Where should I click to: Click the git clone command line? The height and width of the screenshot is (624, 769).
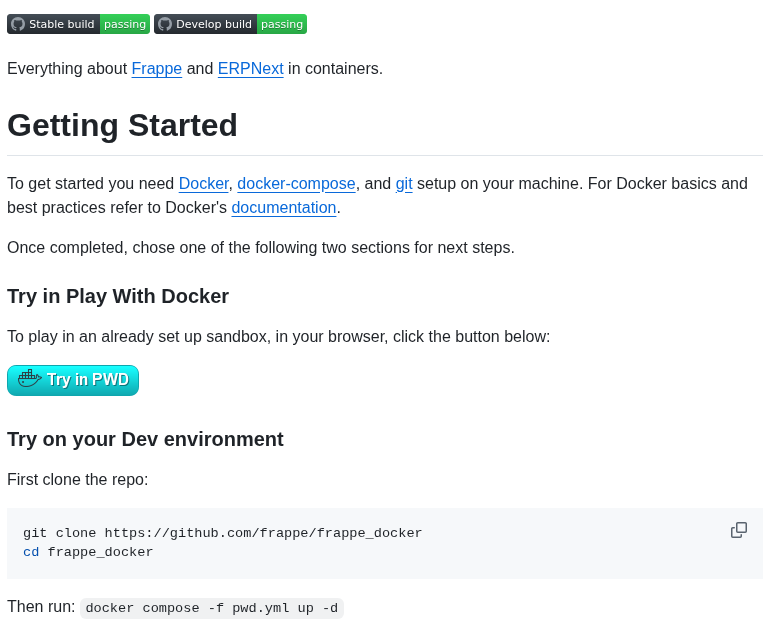(x=223, y=533)
